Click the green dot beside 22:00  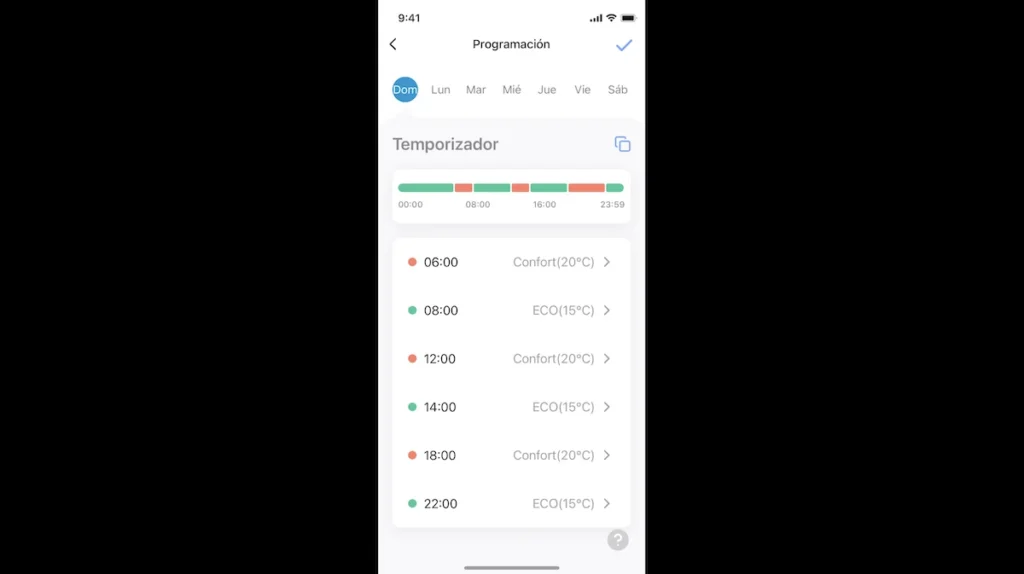pyautogui.click(x=412, y=503)
